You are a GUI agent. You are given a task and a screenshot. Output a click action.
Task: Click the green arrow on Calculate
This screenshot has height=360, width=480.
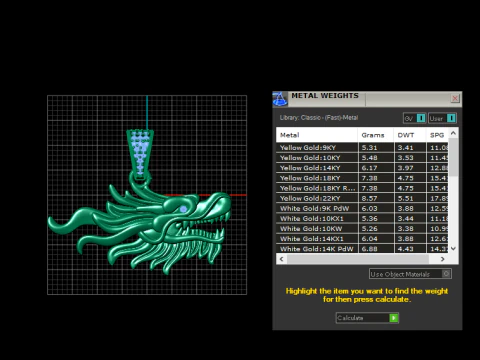[394, 318]
